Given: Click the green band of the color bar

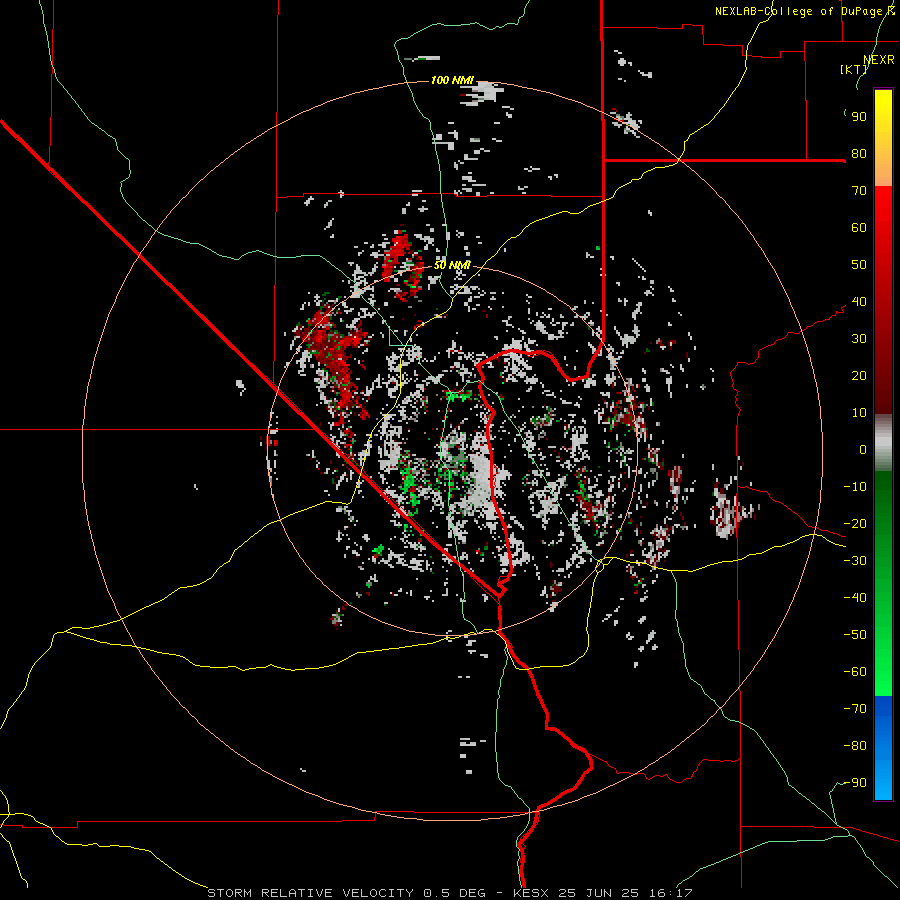Looking at the screenshot, I should tap(883, 583).
